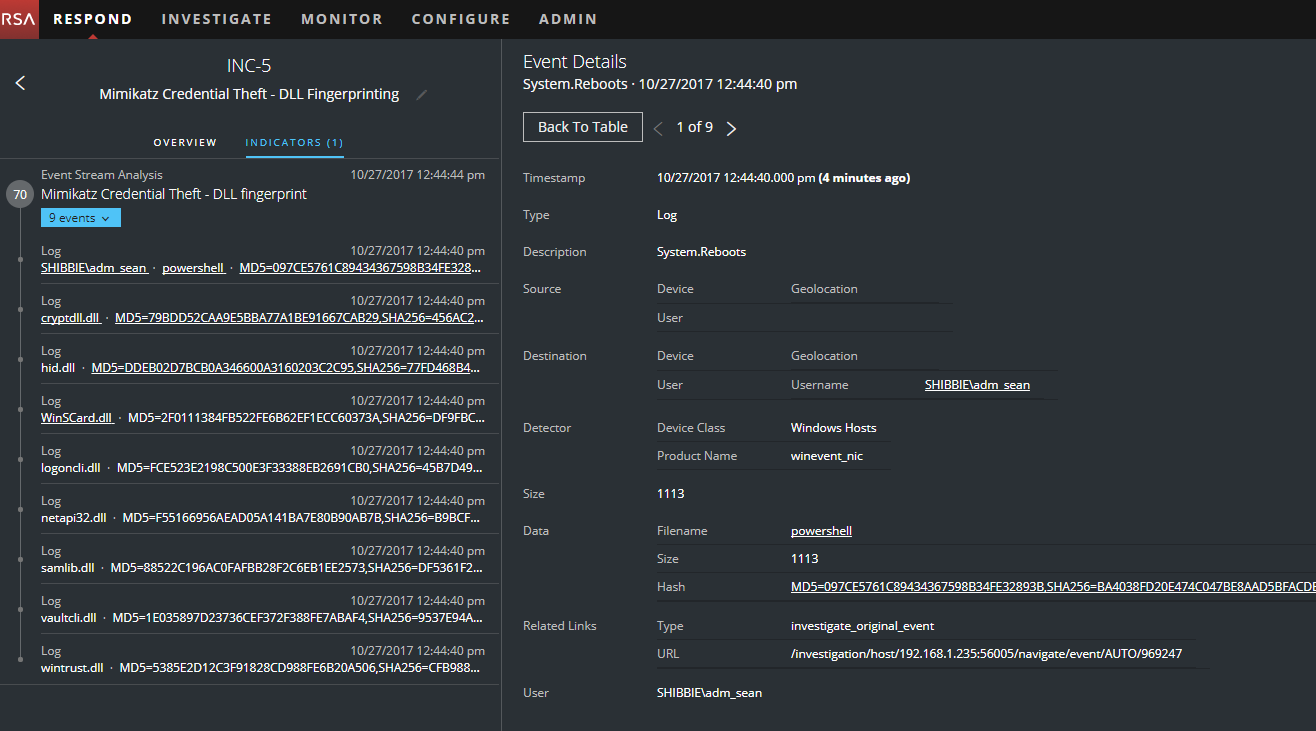
Task: Click the Back To Table button
Action: (582, 127)
